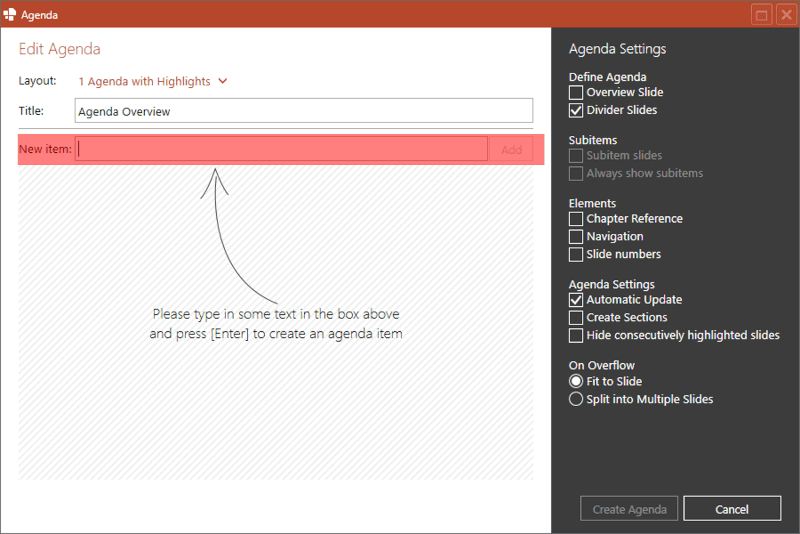Close the Agenda dialog window
Screen dimensions: 800x534
tap(785, 15)
